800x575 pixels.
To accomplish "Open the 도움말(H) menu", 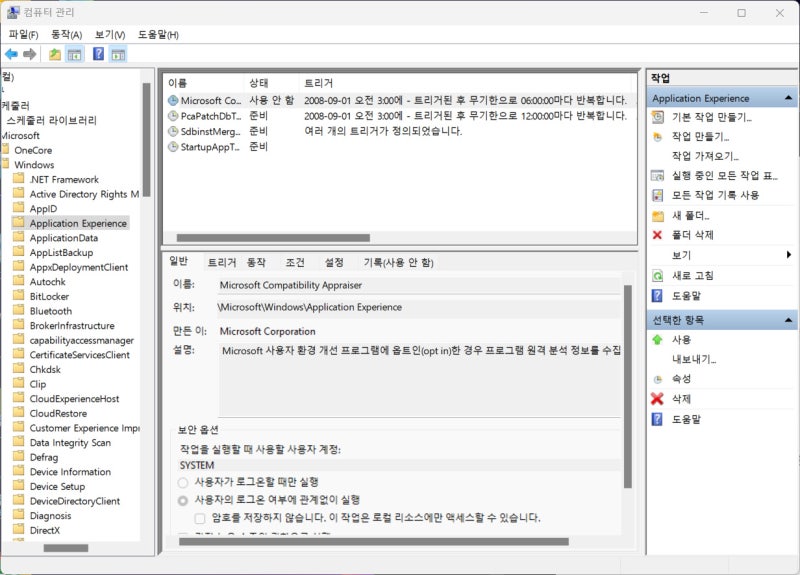I will coord(158,35).
